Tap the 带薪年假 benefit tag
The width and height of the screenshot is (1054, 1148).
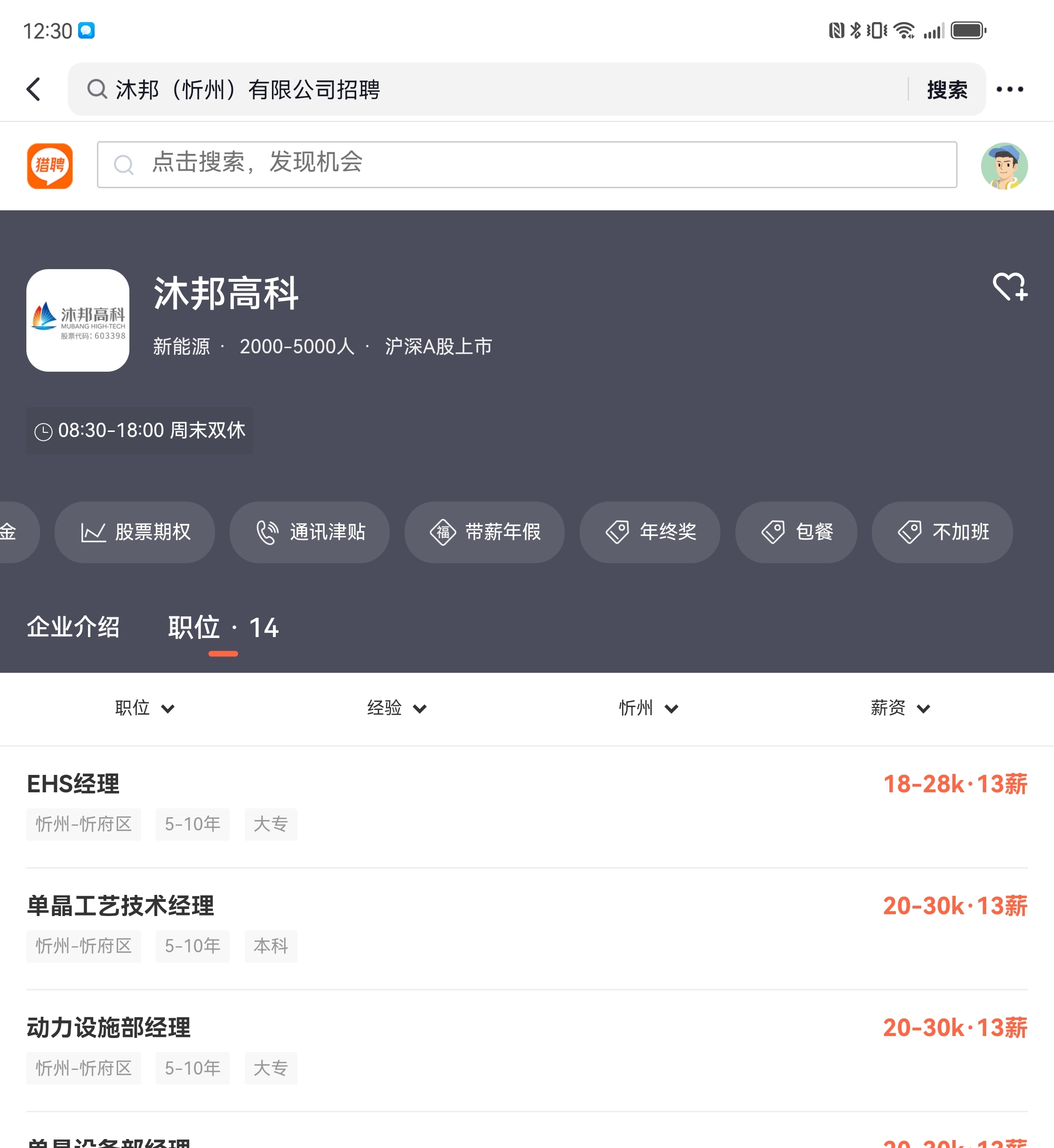click(485, 532)
